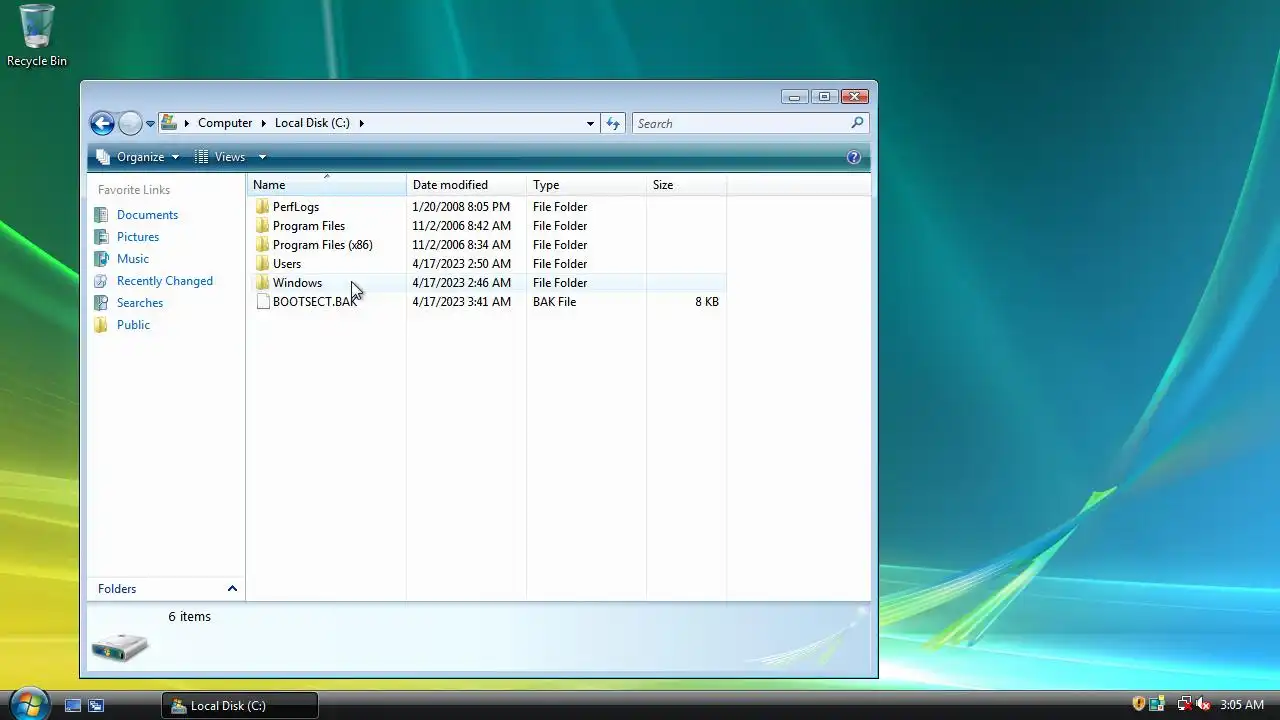Click the muted volume tray icon

1203,704
